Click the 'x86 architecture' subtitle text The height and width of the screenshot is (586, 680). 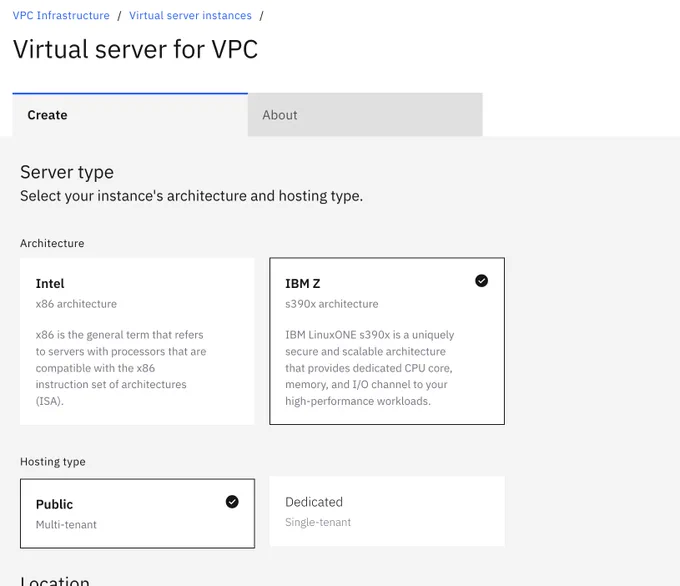tap(76, 304)
